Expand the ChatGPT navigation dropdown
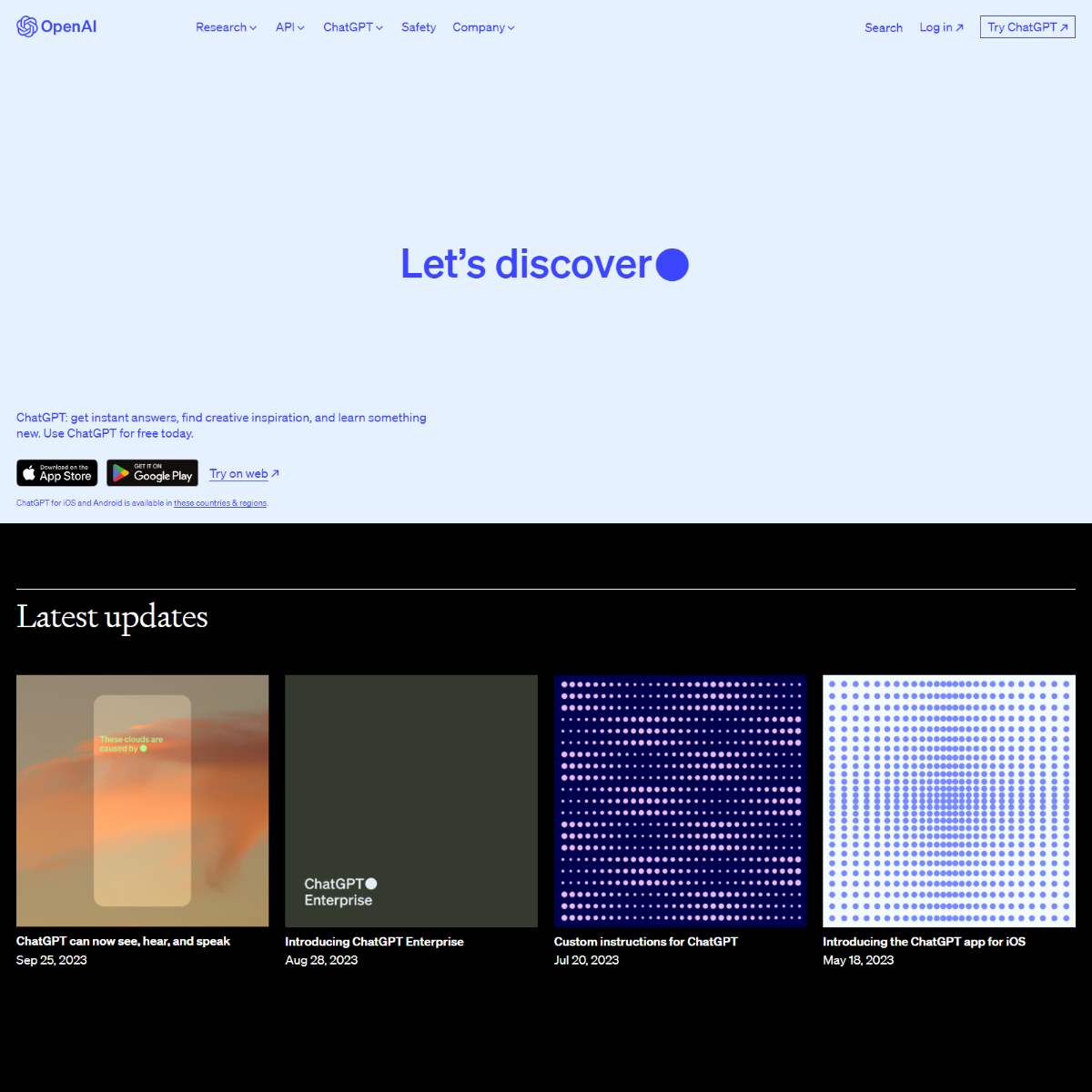Viewport: 1092px width, 1092px height. point(353,27)
